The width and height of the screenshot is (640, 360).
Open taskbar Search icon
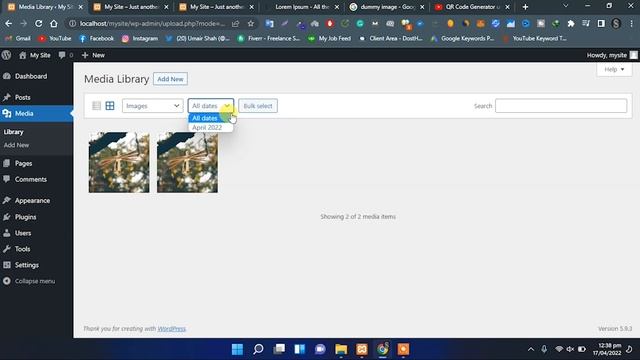(x=258, y=349)
